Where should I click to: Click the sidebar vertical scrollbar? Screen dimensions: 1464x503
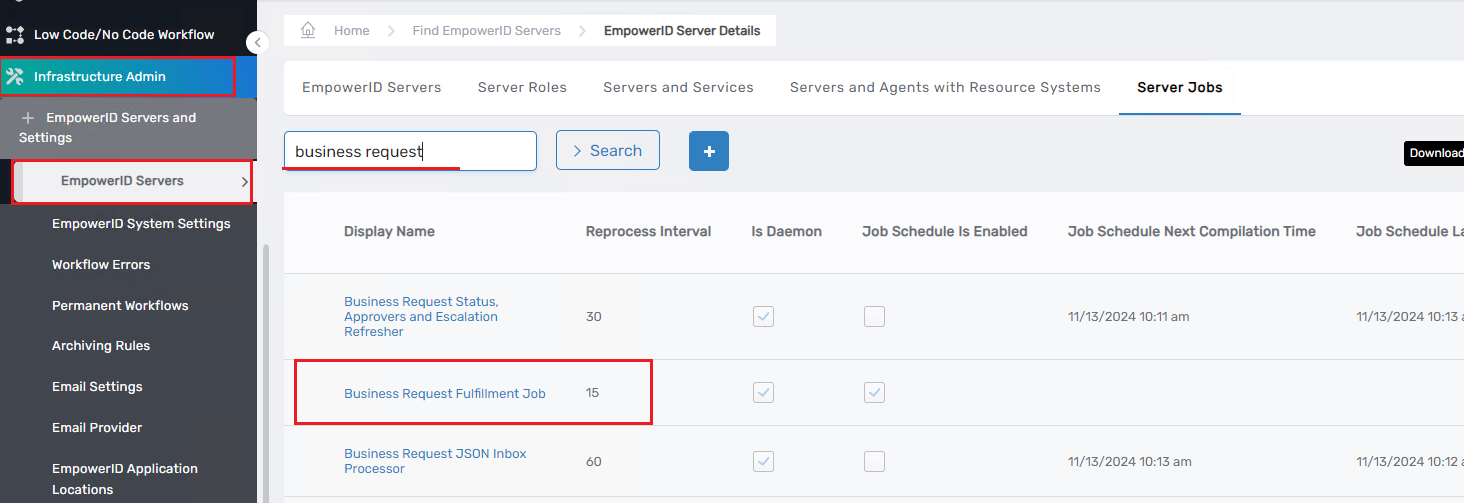[x=264, y=375]
